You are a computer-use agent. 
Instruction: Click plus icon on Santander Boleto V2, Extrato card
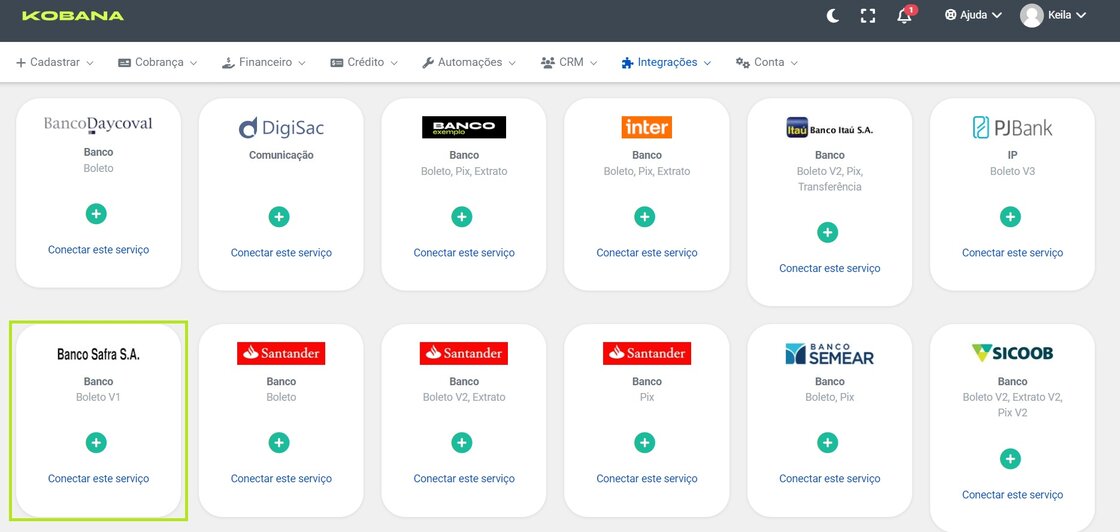(462, 443)
